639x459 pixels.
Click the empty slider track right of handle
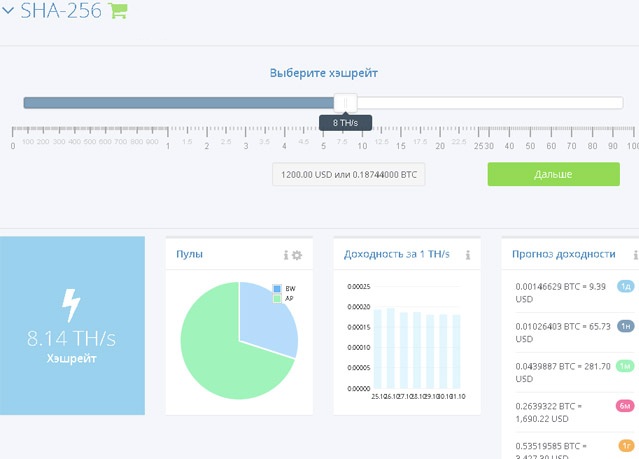pos(490,103)
